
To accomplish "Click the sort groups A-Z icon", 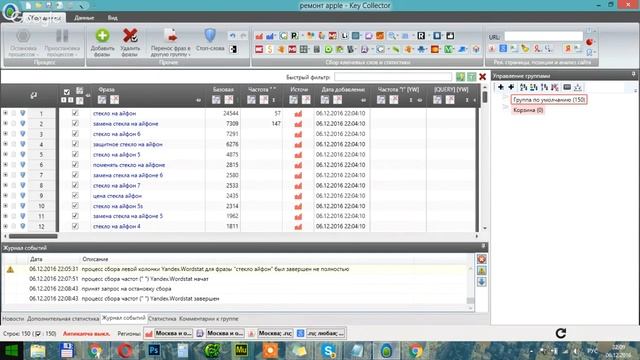I will tap(524, 87).
